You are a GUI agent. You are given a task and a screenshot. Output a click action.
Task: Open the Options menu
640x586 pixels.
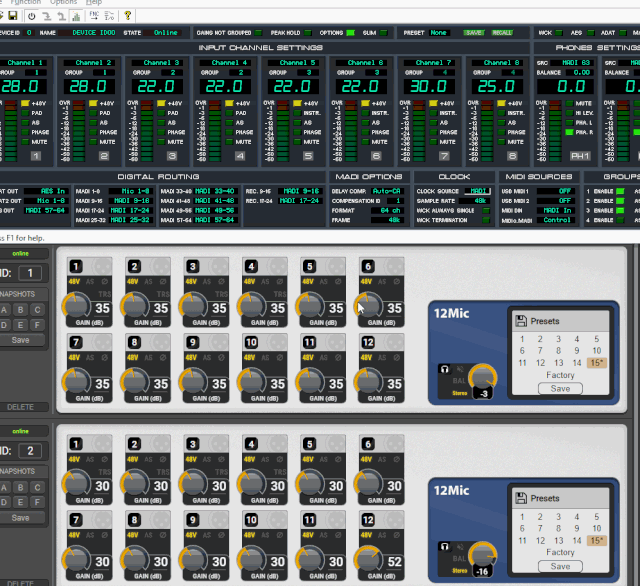coord(63,3)
